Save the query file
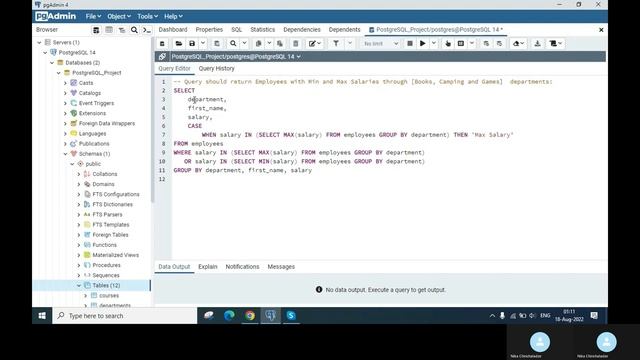 tap(192, 43)
